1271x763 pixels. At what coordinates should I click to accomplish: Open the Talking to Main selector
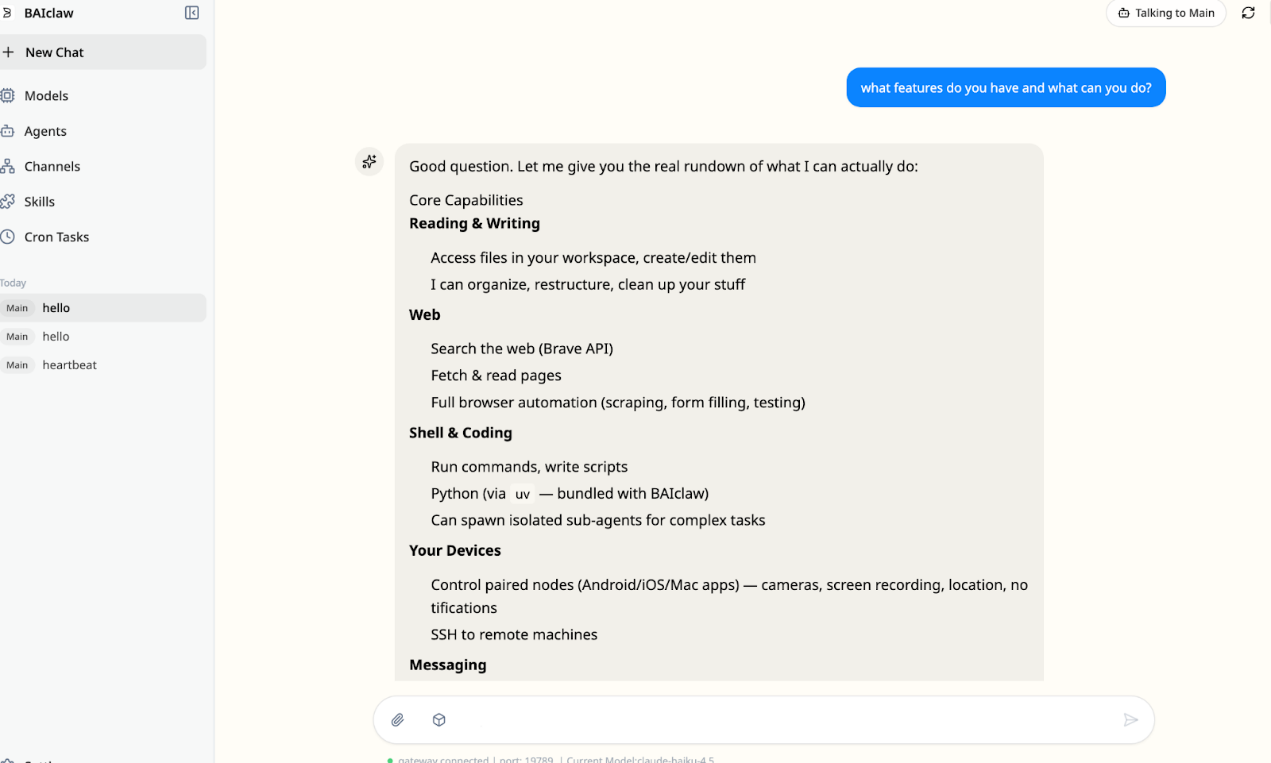point(1165,13)
